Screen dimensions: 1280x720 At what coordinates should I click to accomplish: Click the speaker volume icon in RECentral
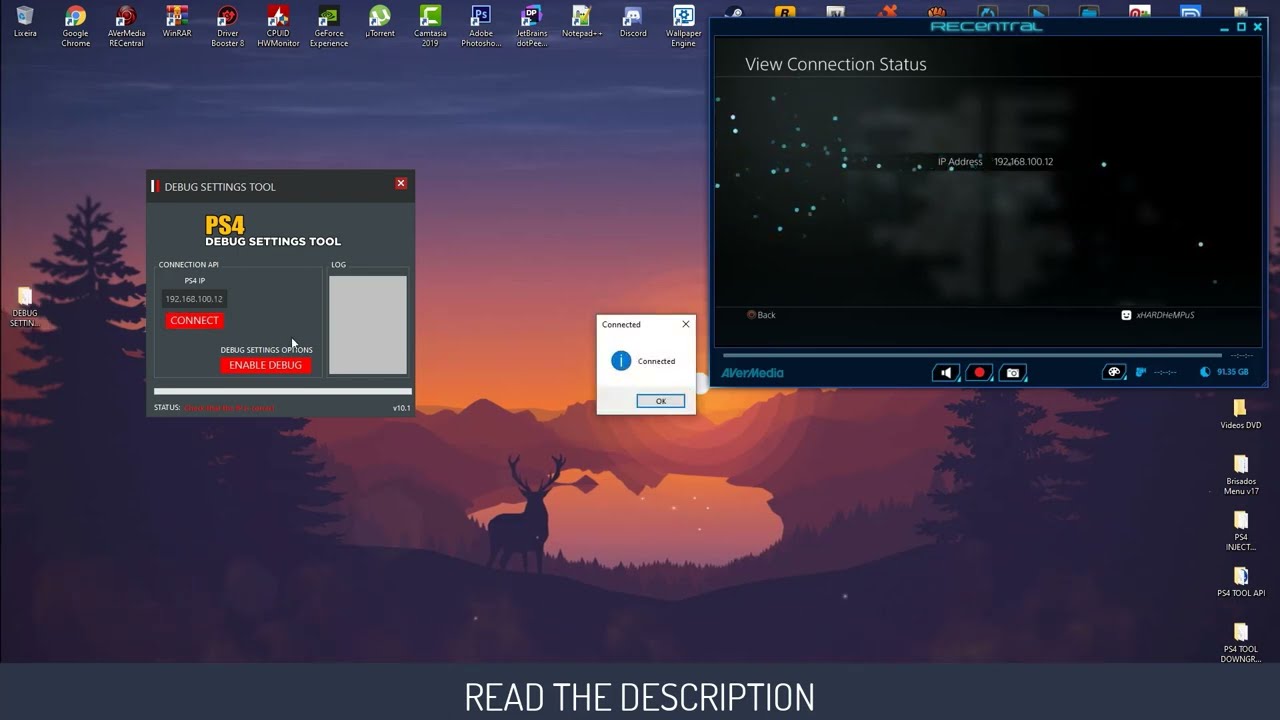[x=946, y=373]
